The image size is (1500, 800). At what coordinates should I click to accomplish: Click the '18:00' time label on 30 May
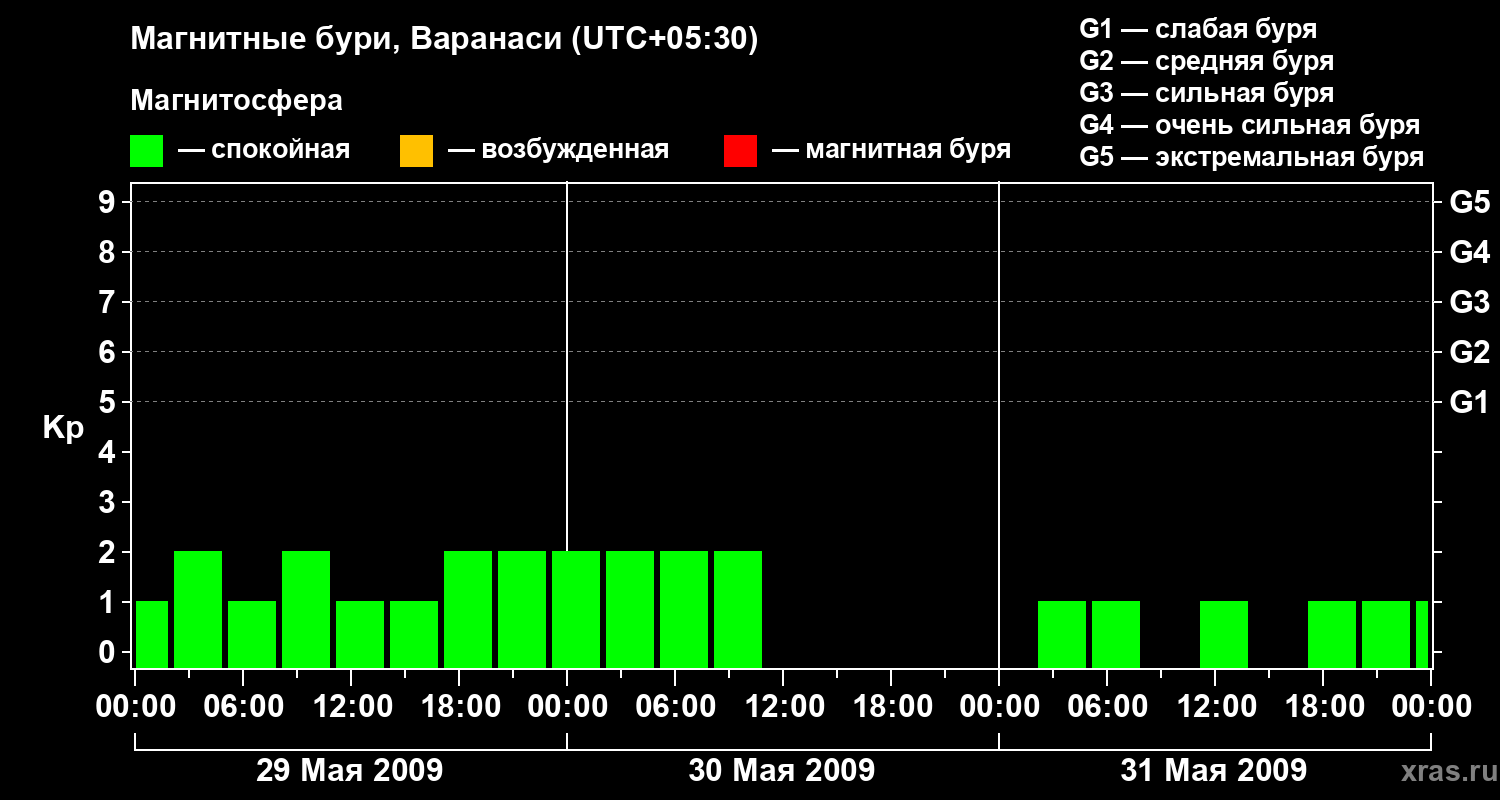[x=891, y=707]
